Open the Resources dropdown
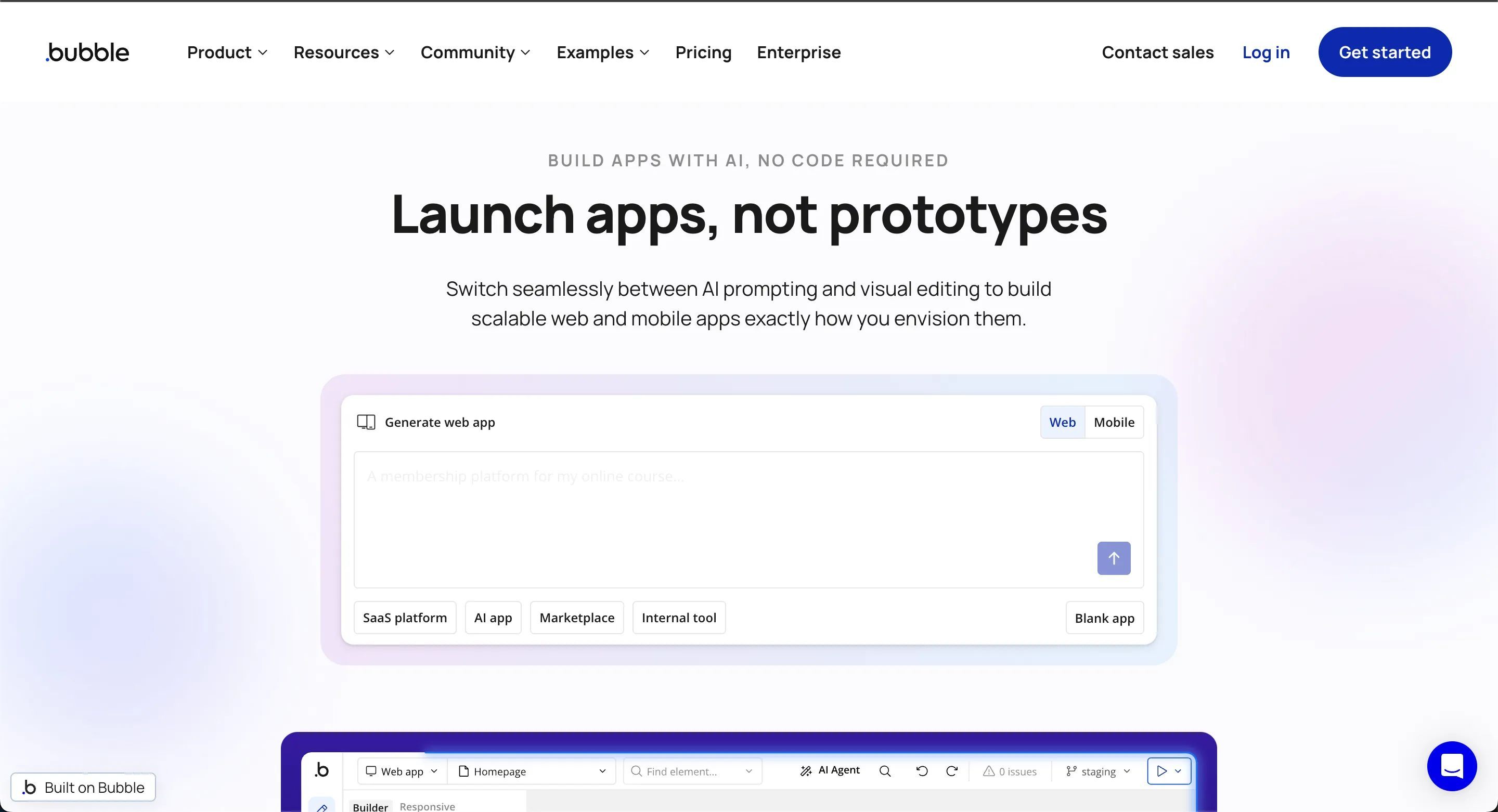1498x812 pixels. 344,53
